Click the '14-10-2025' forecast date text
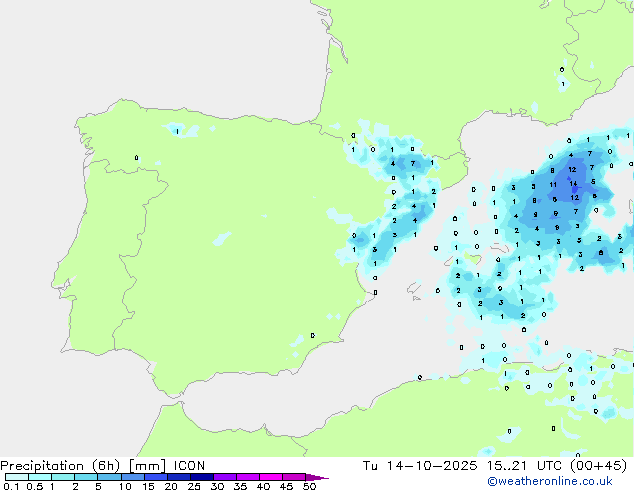This screenshot has height=490, width=634. (x=432, y=466)
